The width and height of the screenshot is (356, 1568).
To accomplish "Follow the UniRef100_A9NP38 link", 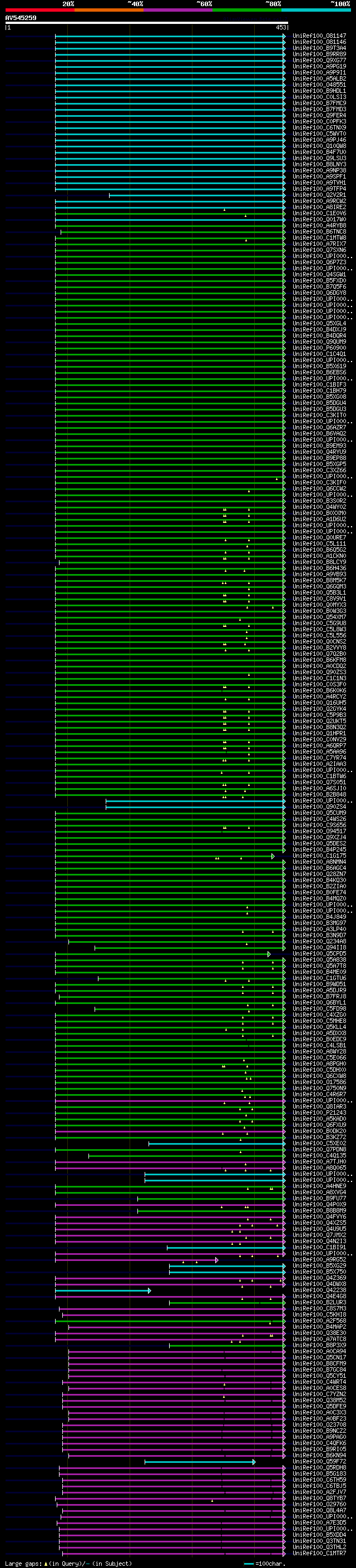I will [319, 170].
